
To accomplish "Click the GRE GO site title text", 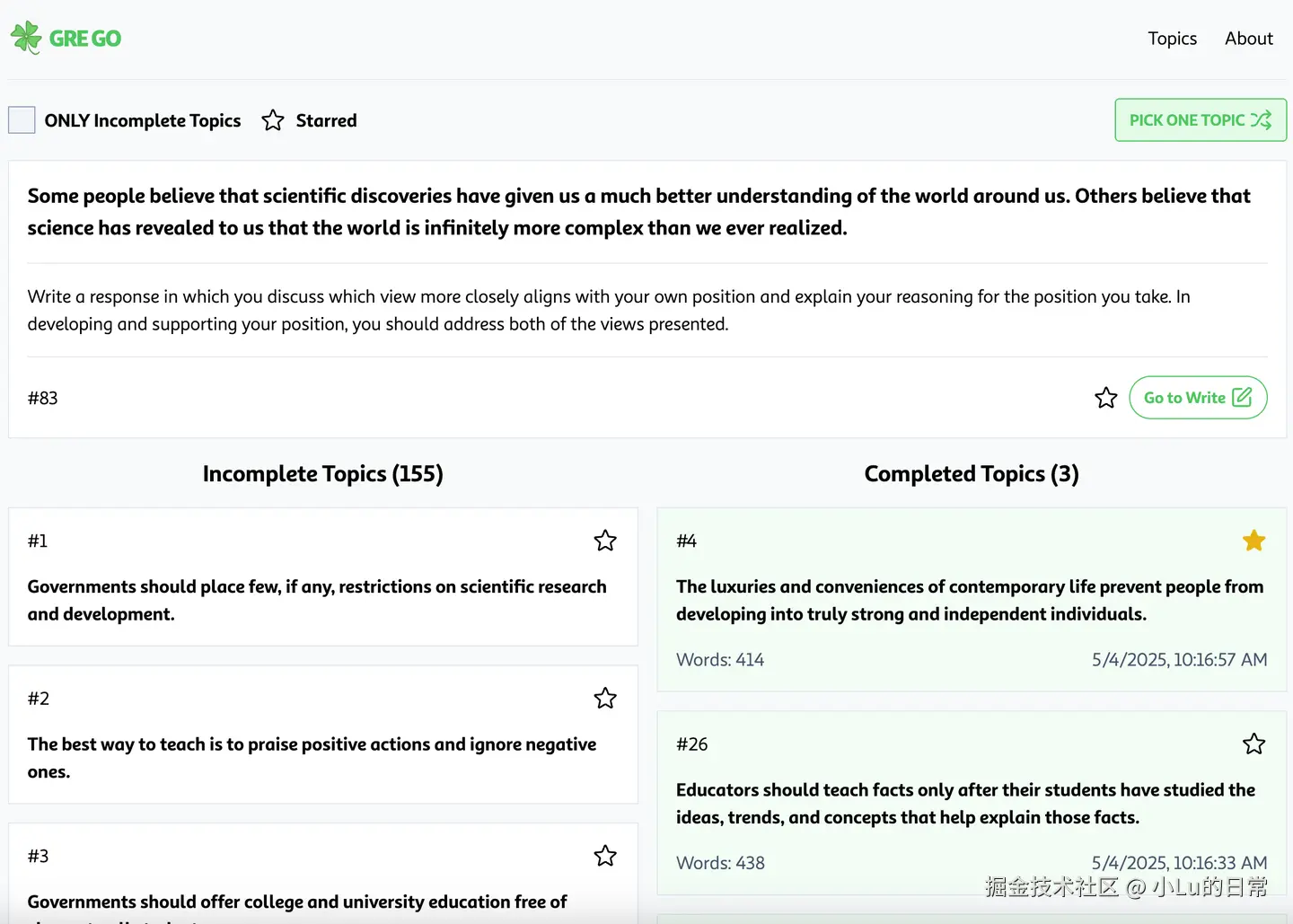I will pos(85,39).
